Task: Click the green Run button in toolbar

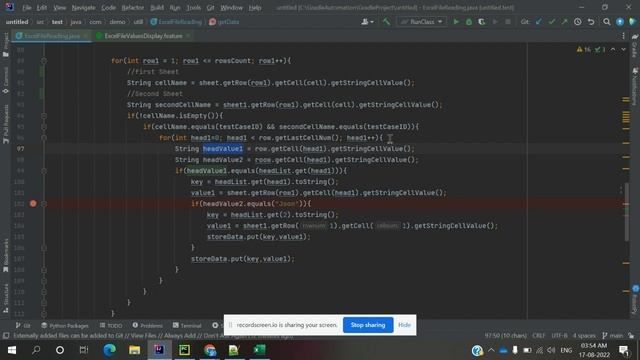Action: 456,22
